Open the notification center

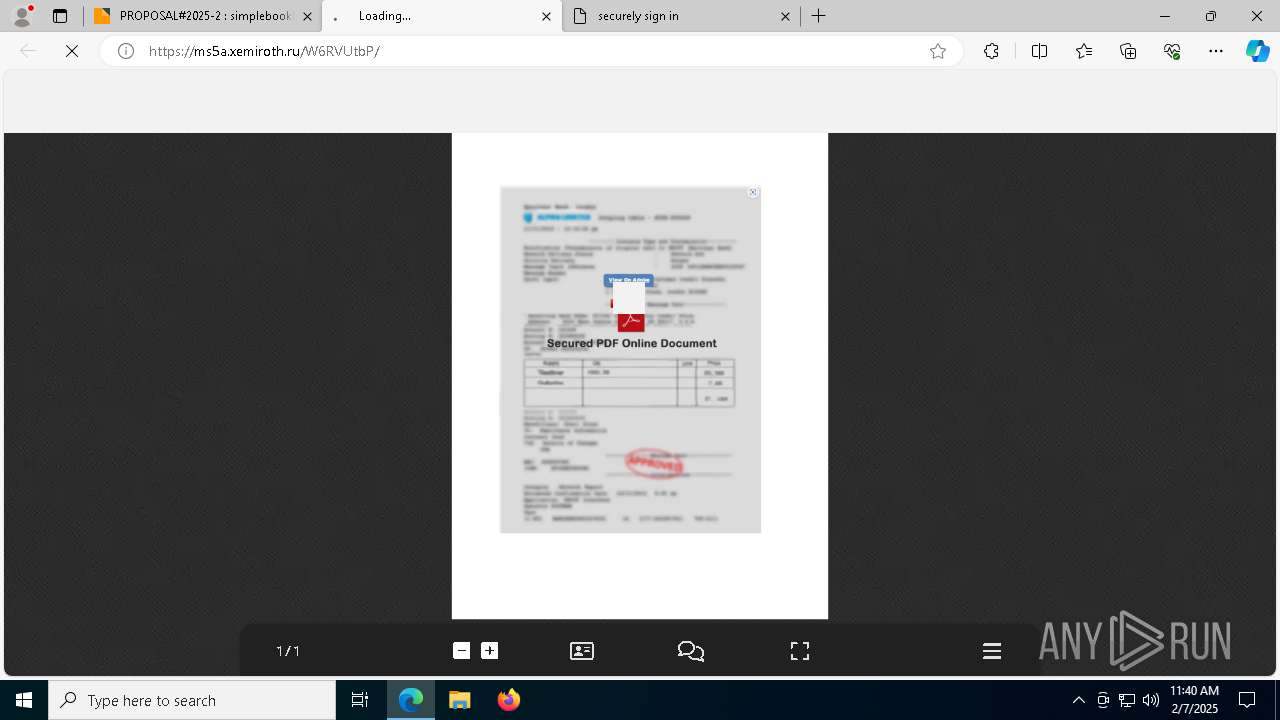(x=1247, y=700)
